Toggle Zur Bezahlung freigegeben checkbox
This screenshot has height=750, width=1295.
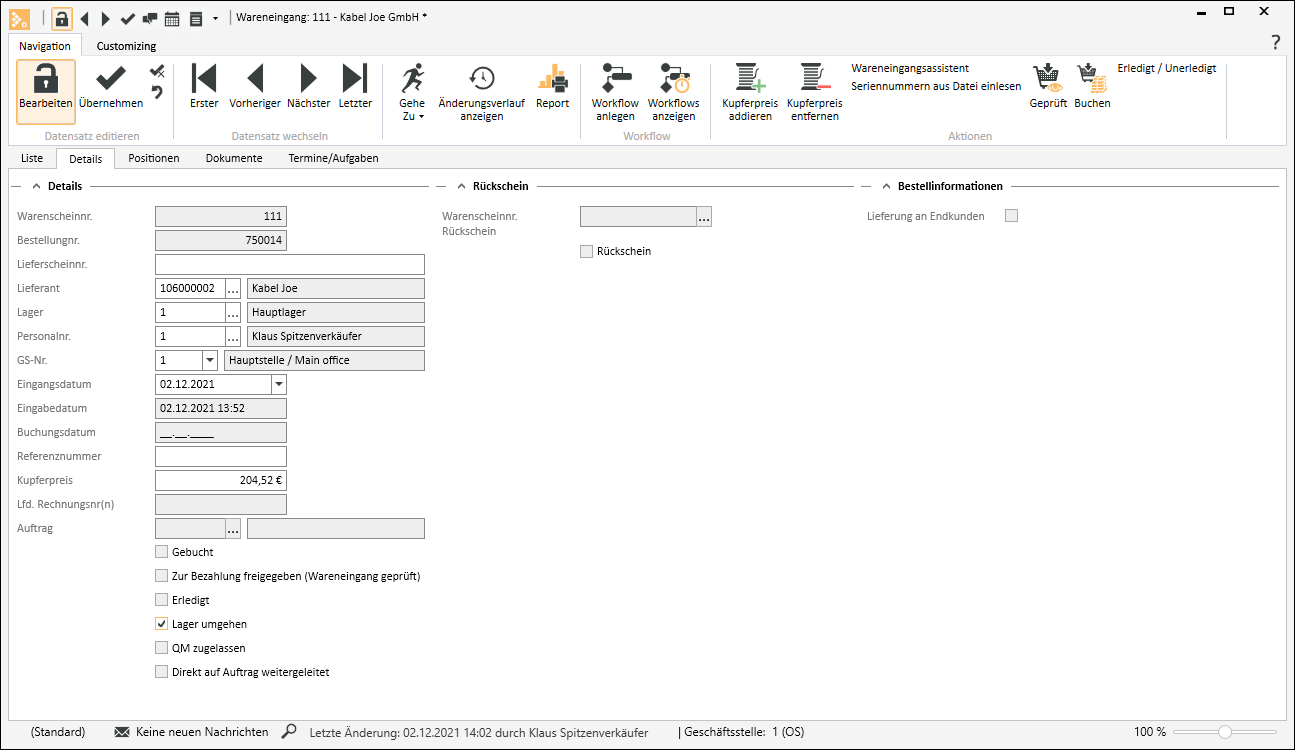(162, 576)
